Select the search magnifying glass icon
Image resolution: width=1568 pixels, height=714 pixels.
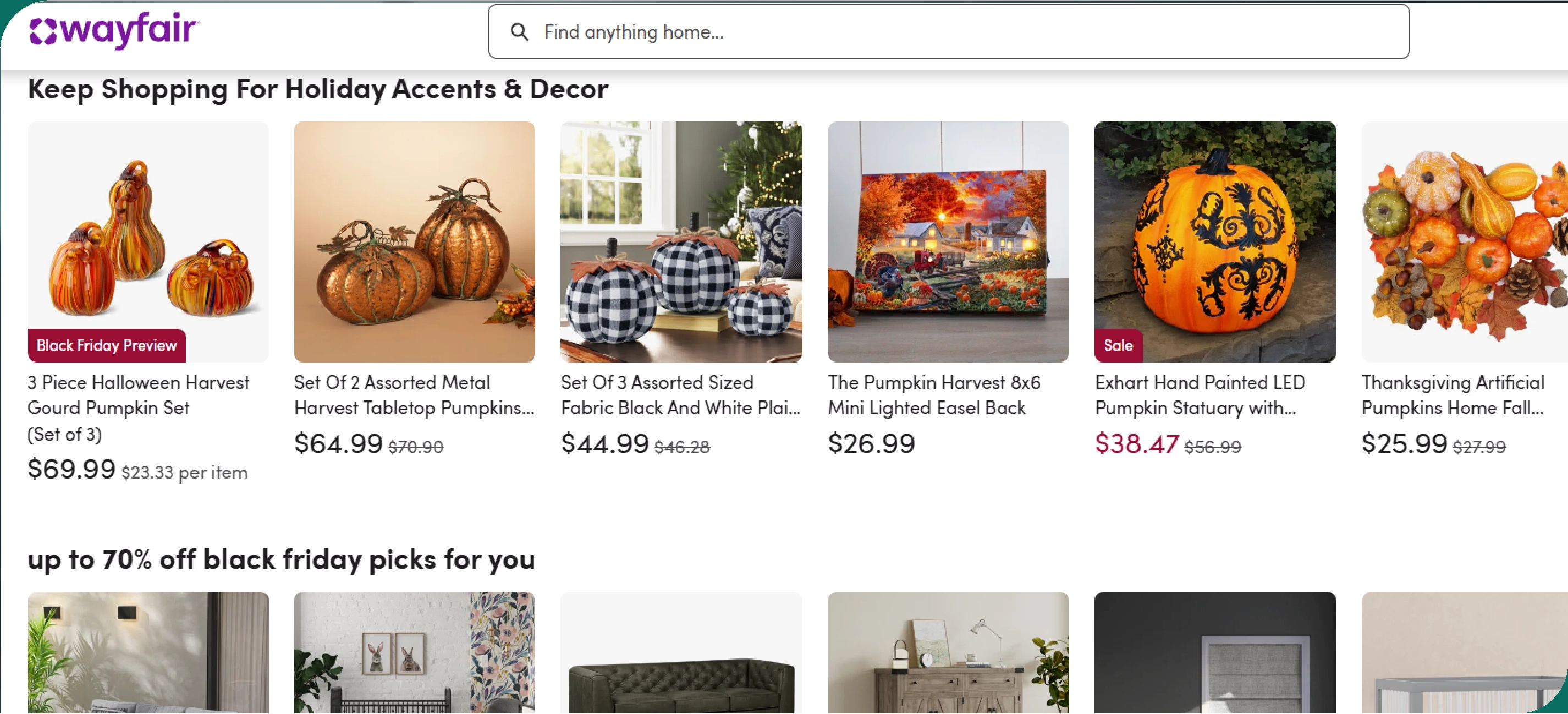click(x=520, y=32)
